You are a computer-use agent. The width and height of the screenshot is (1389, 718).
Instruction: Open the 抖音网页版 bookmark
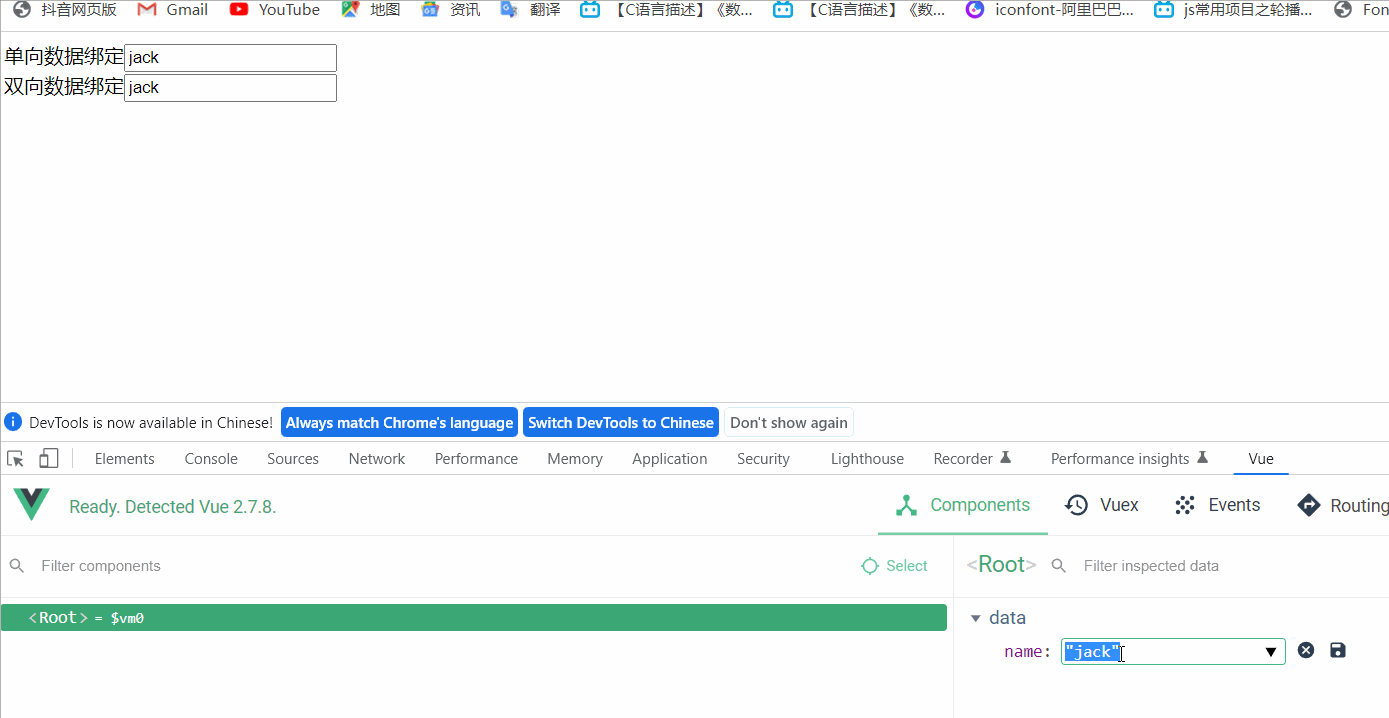click(x=64, y=10)
